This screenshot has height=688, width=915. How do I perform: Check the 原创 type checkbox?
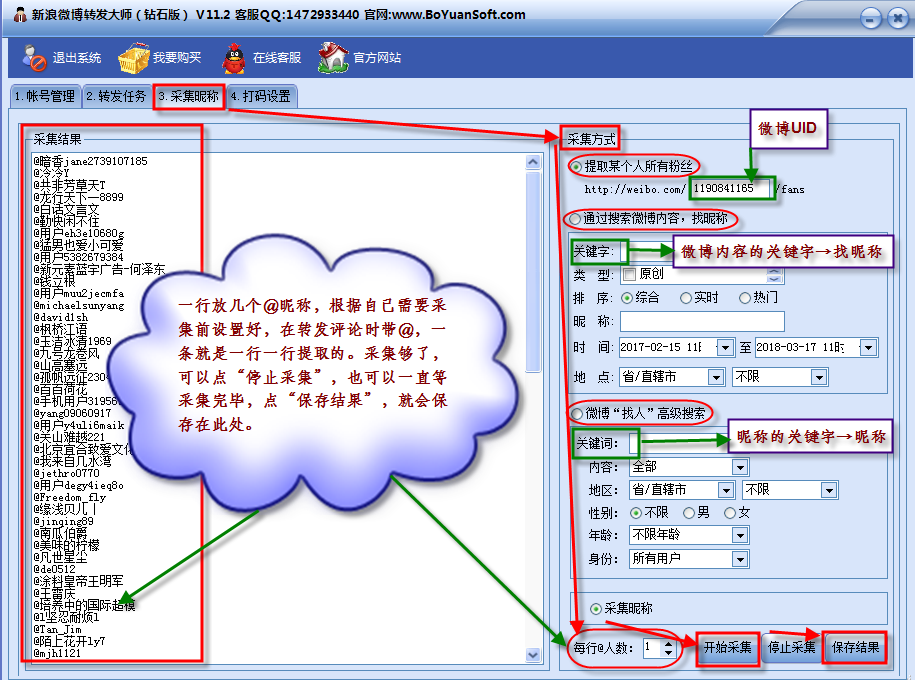click(629, 274)
